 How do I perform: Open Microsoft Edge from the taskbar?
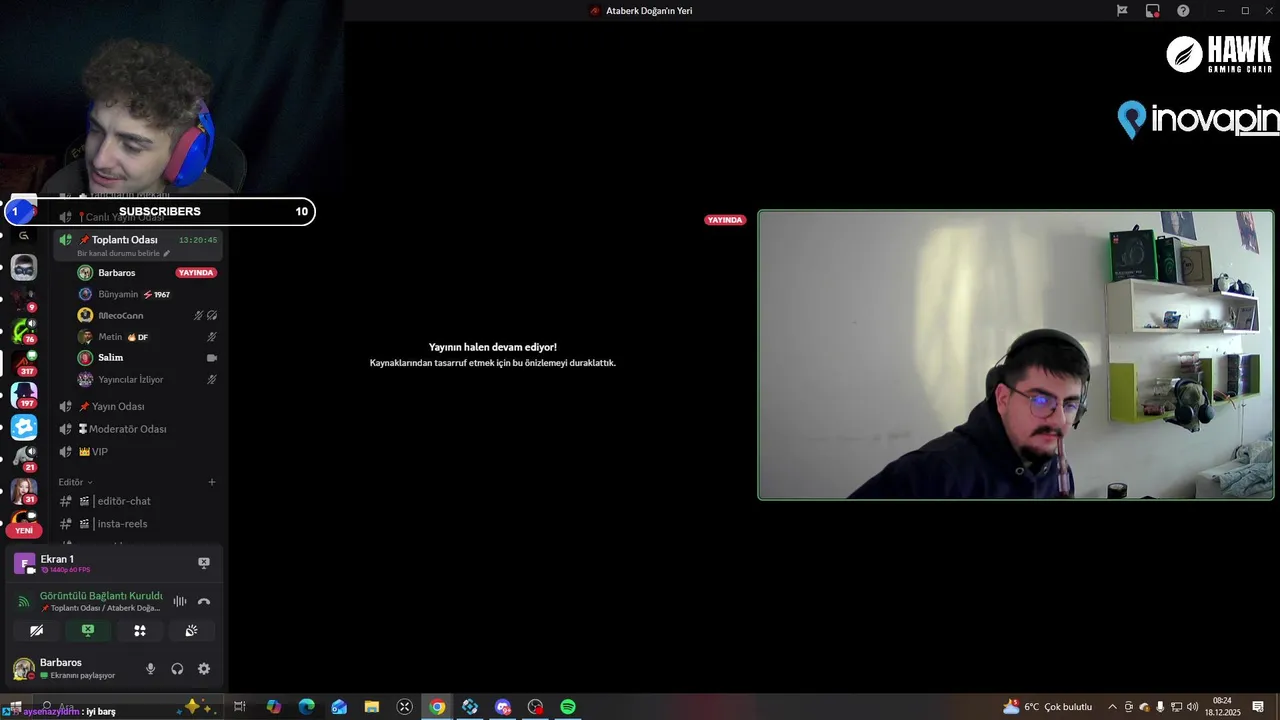click(307, 707)
